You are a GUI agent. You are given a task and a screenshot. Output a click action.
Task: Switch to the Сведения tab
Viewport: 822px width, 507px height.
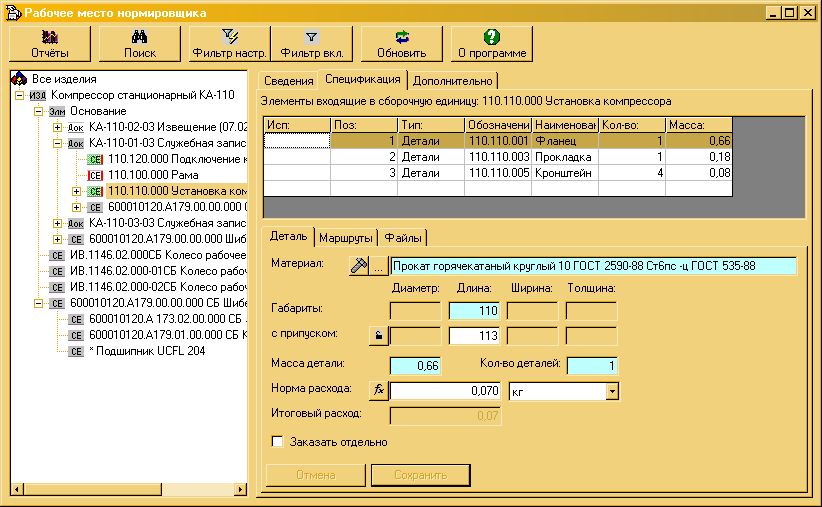point(288,81)
